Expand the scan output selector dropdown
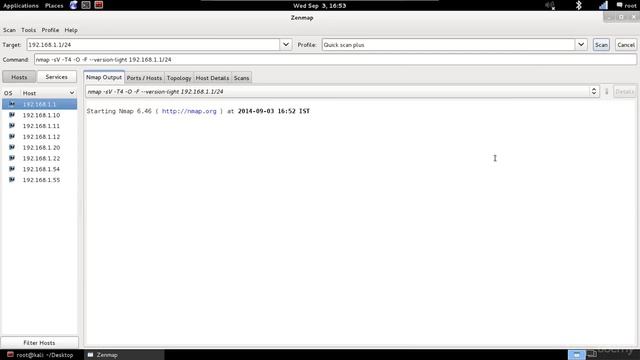640x360 pixels. point(594,91)
